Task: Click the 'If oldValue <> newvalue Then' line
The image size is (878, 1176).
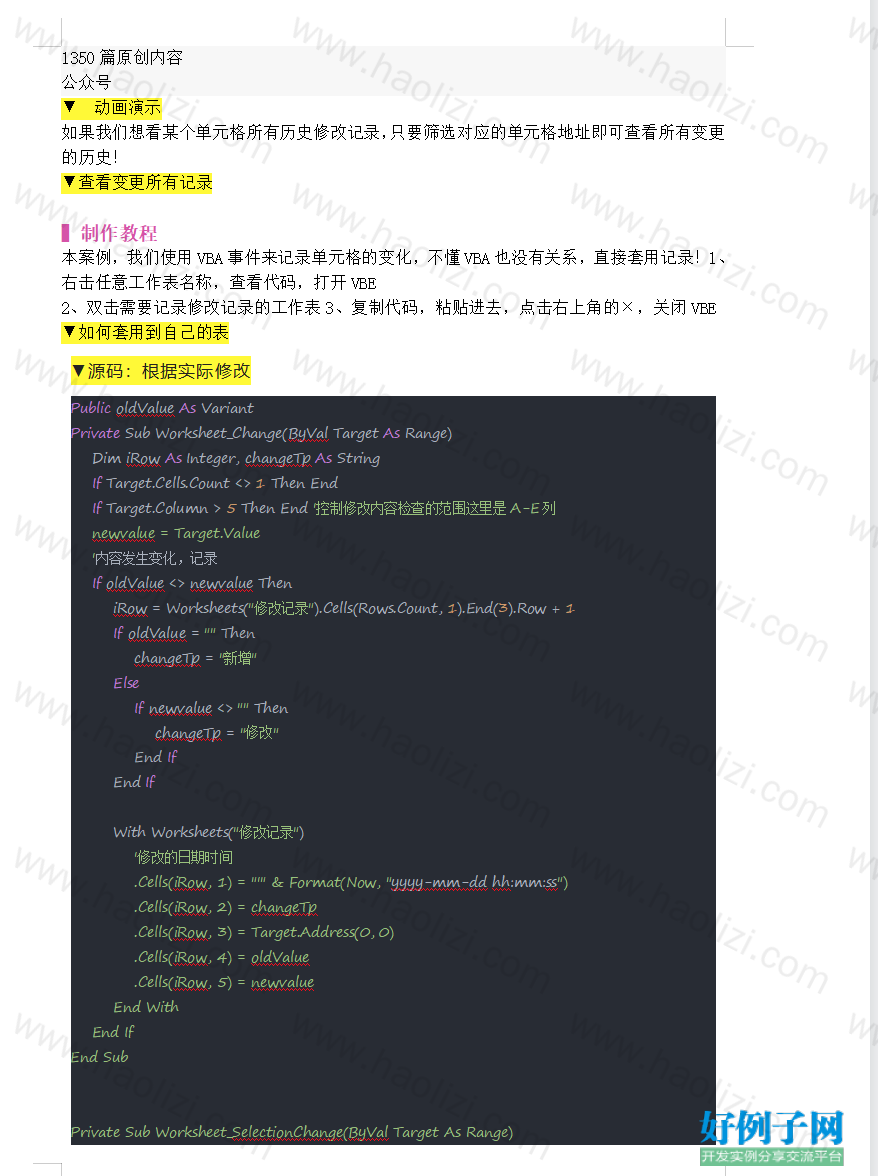Action: point(192,584)
